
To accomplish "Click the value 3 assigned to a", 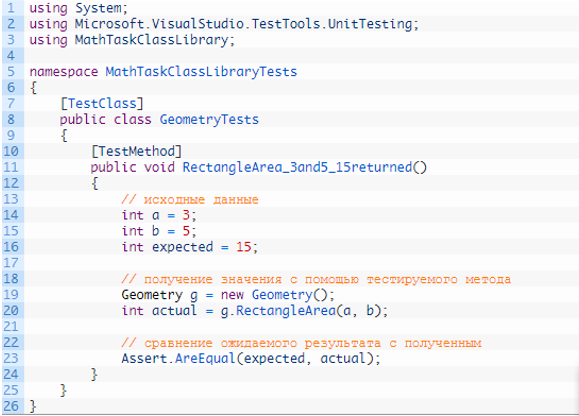I will [186, 215].
